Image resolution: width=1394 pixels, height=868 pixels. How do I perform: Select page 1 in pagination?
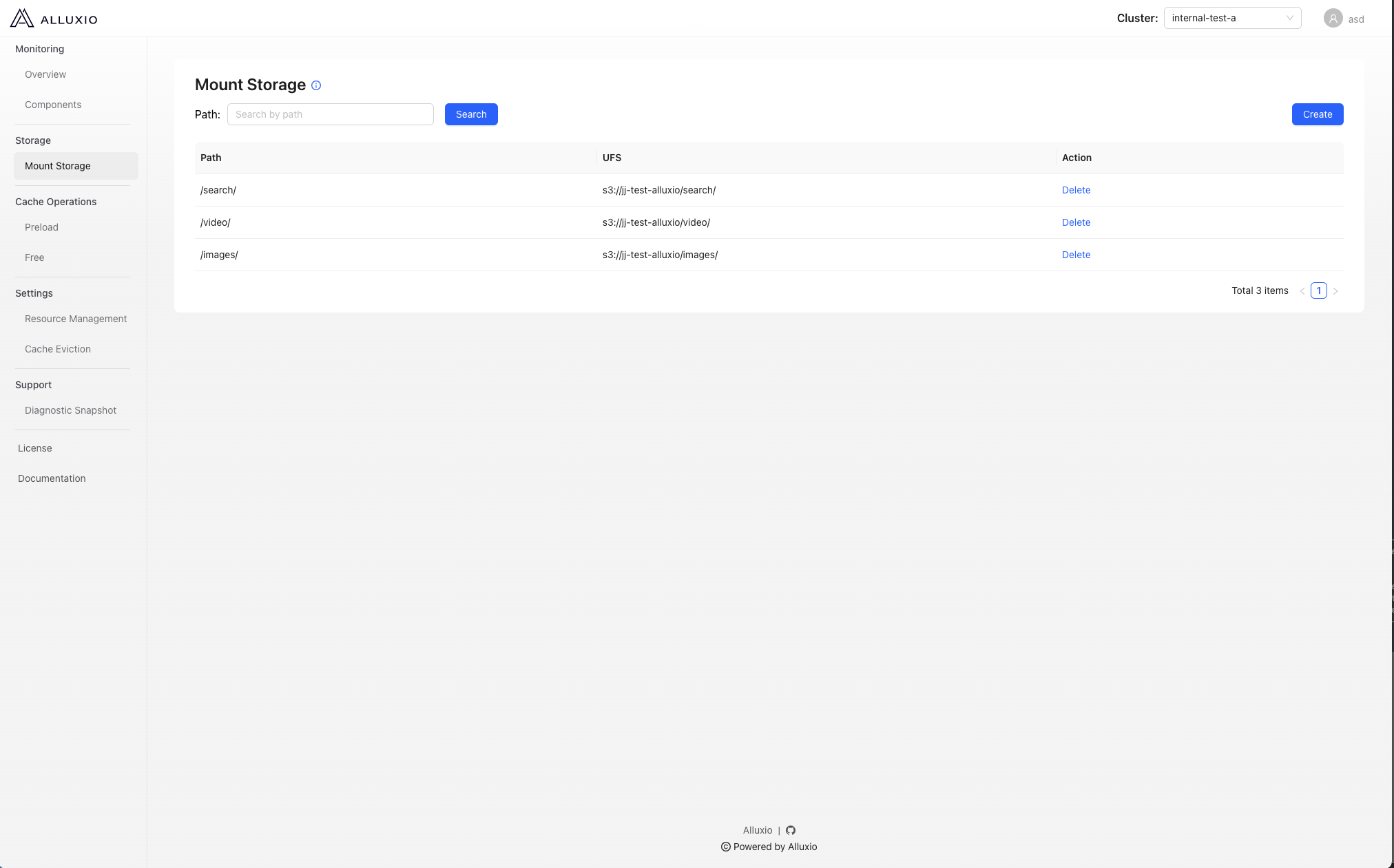[1319, 290]
